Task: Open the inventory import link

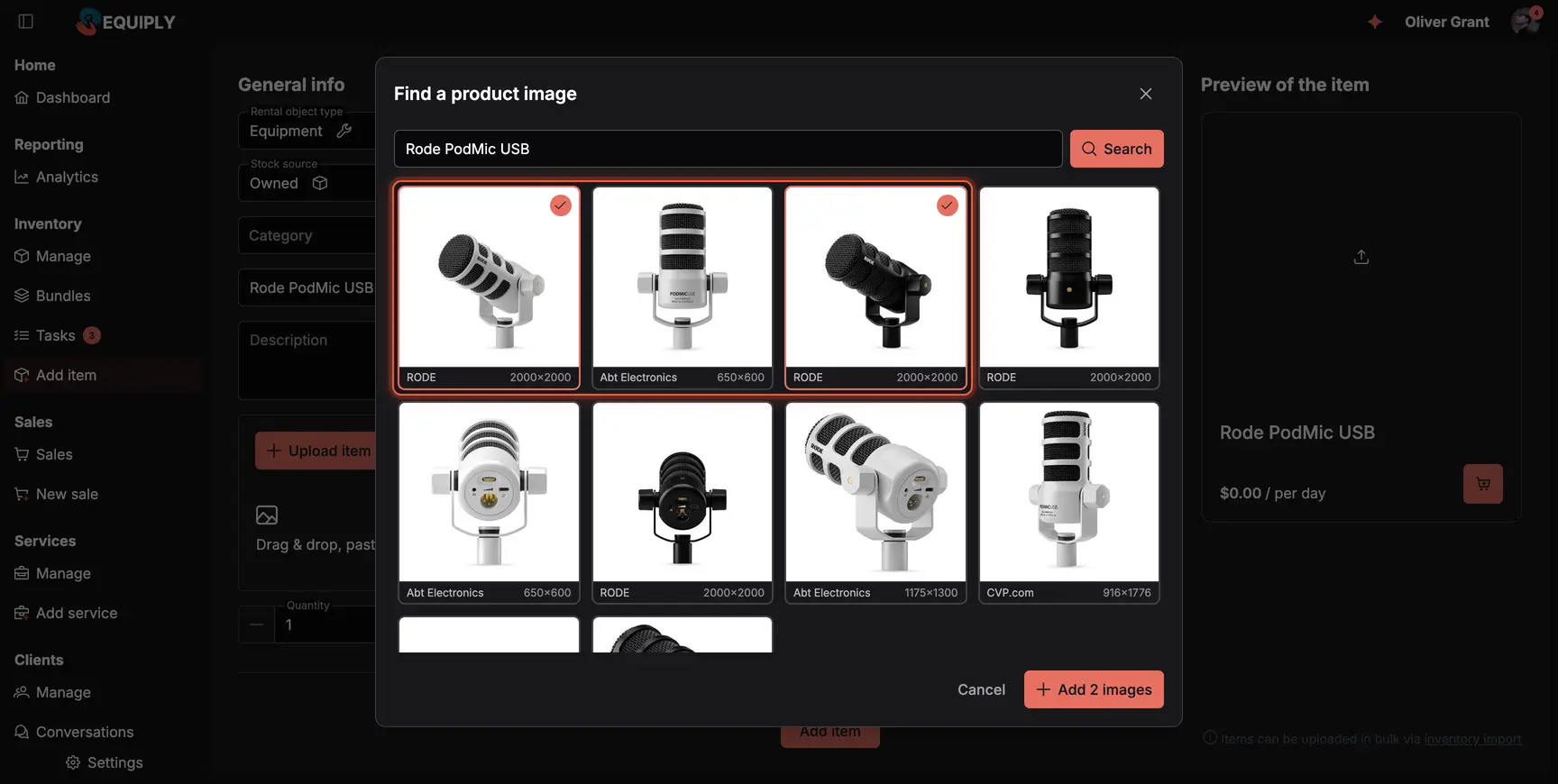Action: pyautogui.click(x=1472, y=739)
